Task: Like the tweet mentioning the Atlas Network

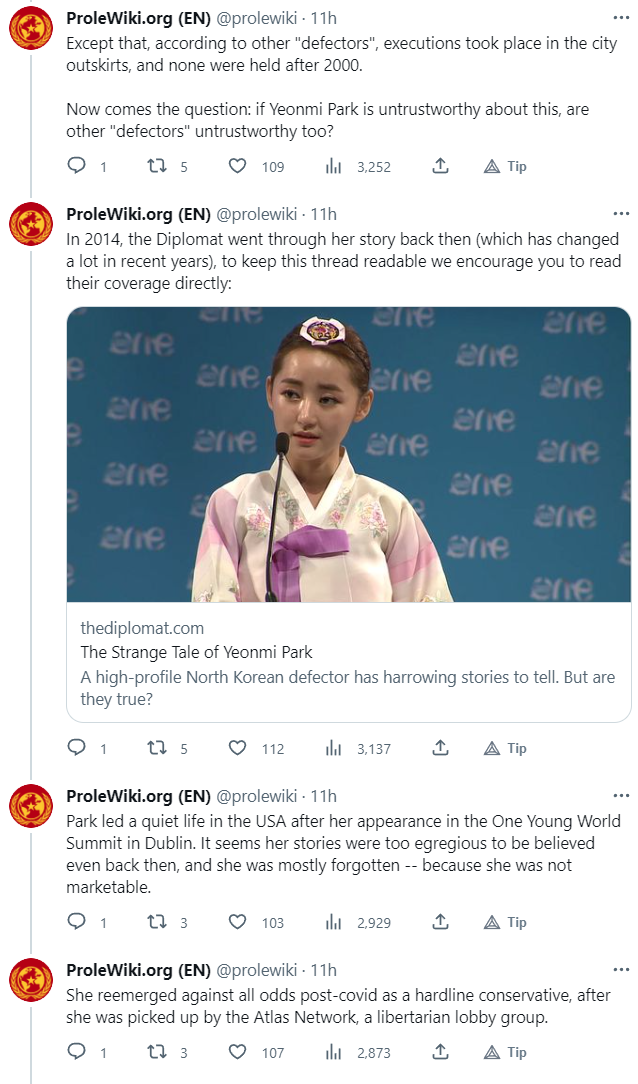Action: 237,1052
